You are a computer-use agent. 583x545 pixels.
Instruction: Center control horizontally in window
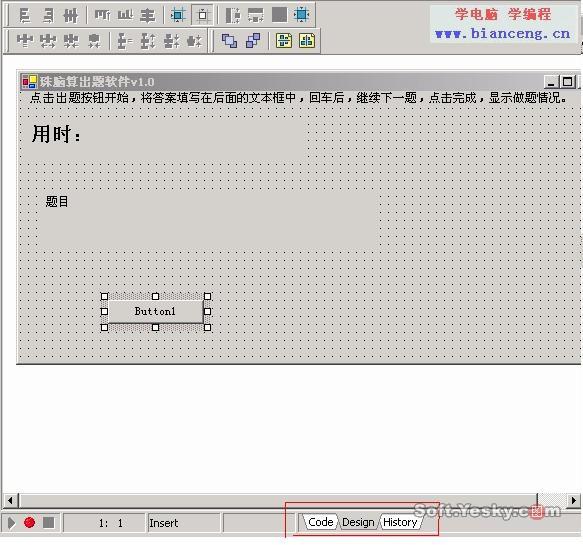click(284, 41)
